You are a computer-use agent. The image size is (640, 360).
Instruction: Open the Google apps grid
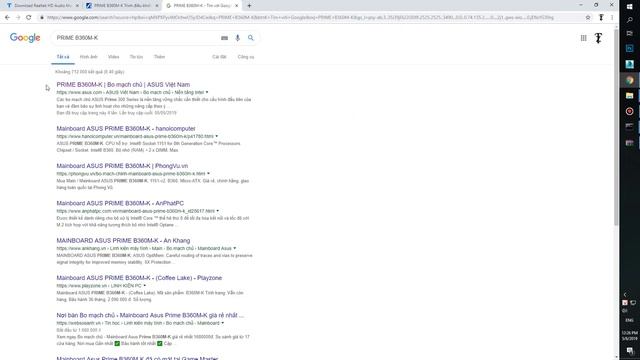click(x=583, y=38)
